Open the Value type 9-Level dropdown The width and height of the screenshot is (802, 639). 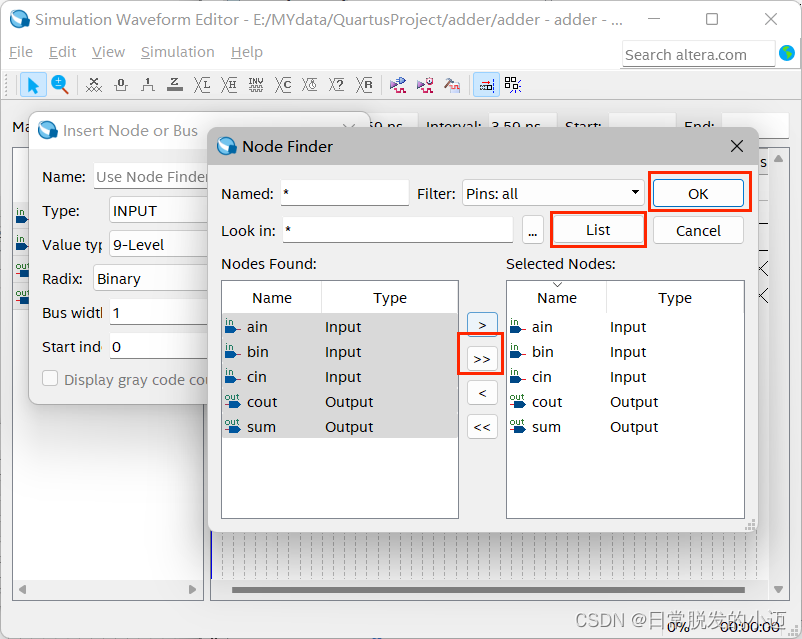(x=159, y=245)
